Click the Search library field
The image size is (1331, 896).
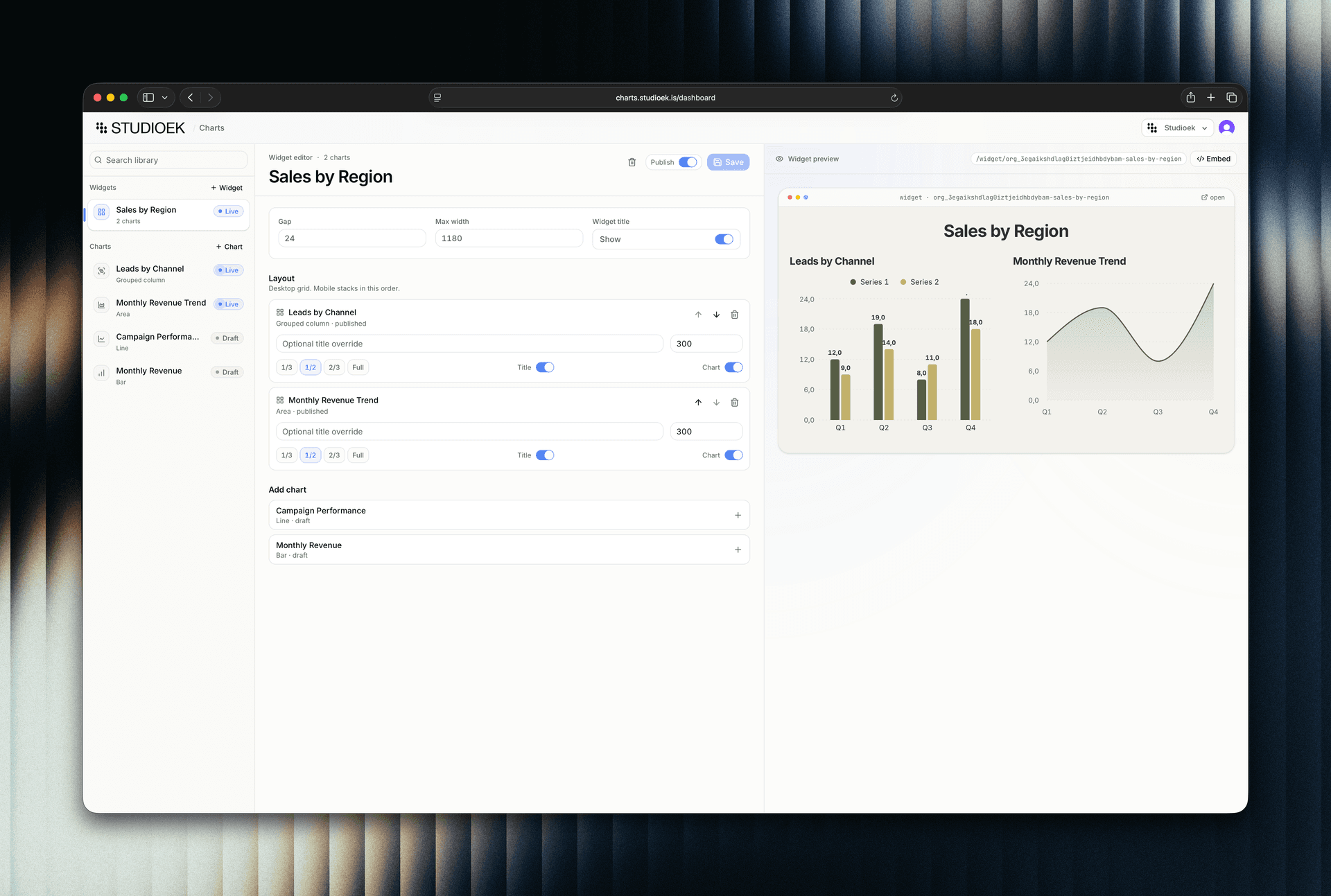(168, 160)
